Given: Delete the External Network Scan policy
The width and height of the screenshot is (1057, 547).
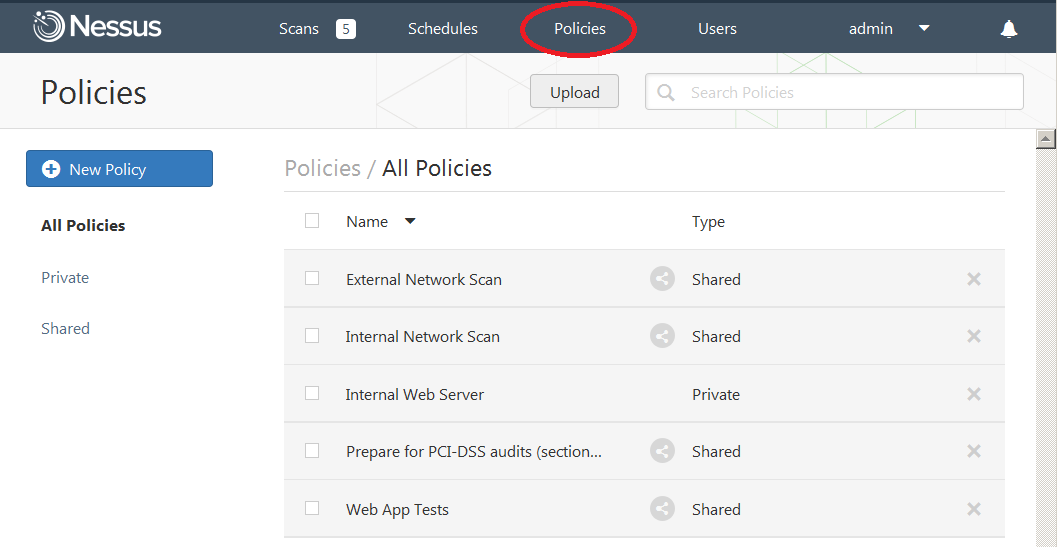Looking at the screenshot, I should coord(973,279).
